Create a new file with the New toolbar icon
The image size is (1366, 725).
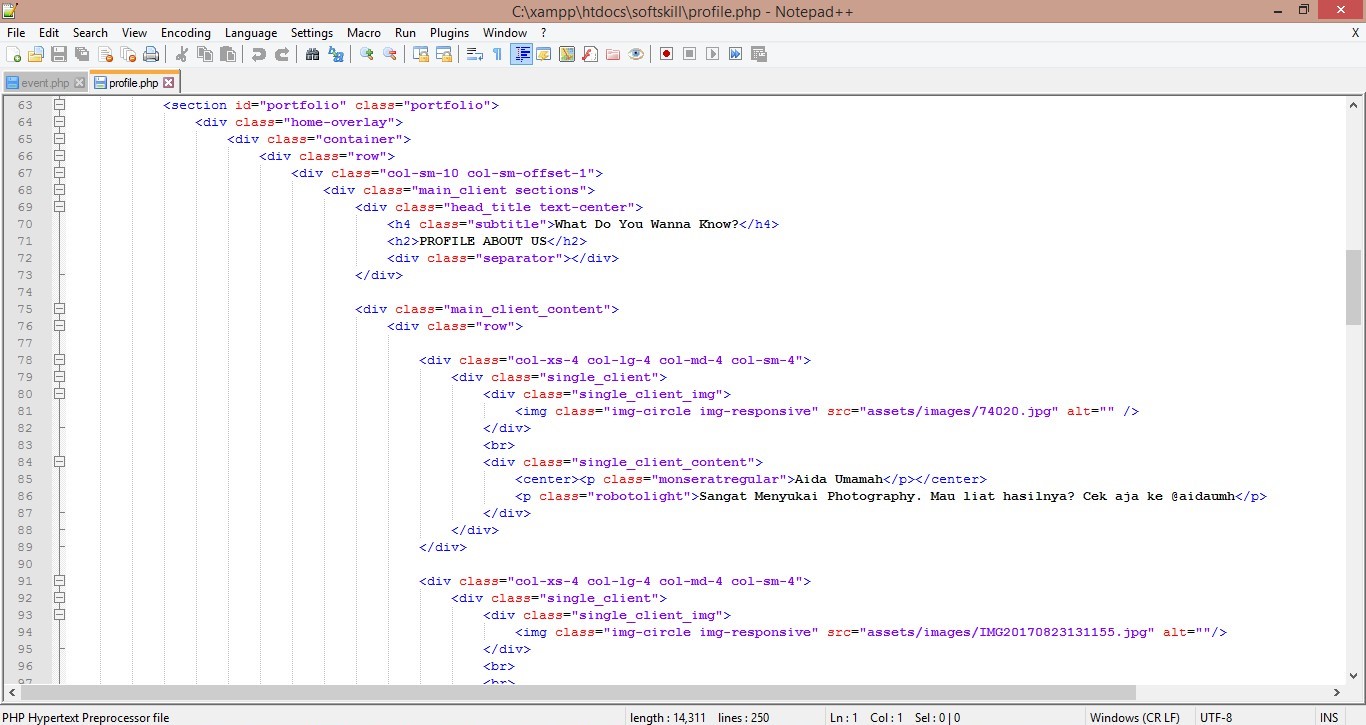tap(13, 54)
